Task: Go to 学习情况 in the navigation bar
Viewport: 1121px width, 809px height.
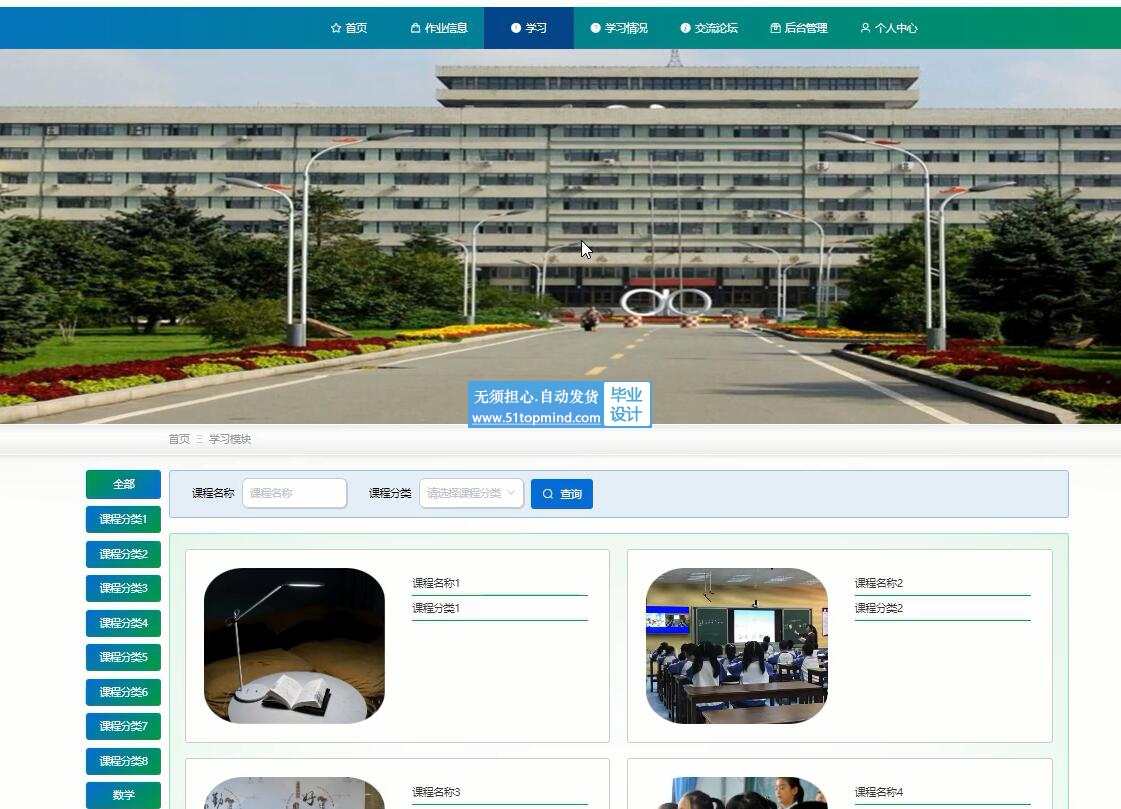Action: (619, 28)
